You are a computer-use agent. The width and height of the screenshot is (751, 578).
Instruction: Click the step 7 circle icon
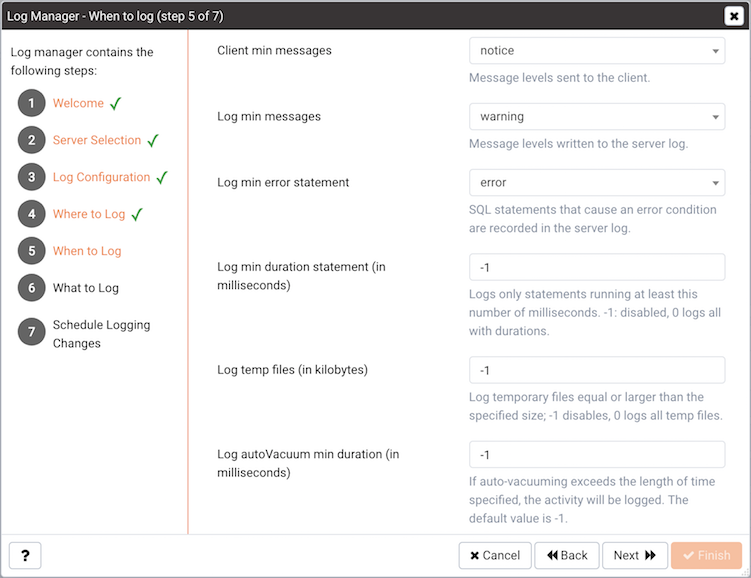32,332
